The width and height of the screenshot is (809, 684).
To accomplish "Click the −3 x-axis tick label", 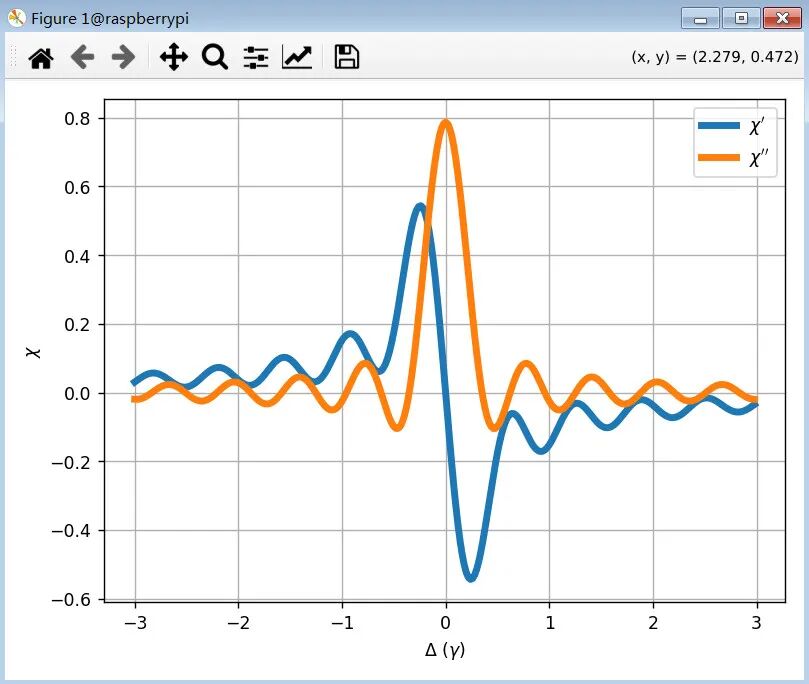I will point(135,623).
